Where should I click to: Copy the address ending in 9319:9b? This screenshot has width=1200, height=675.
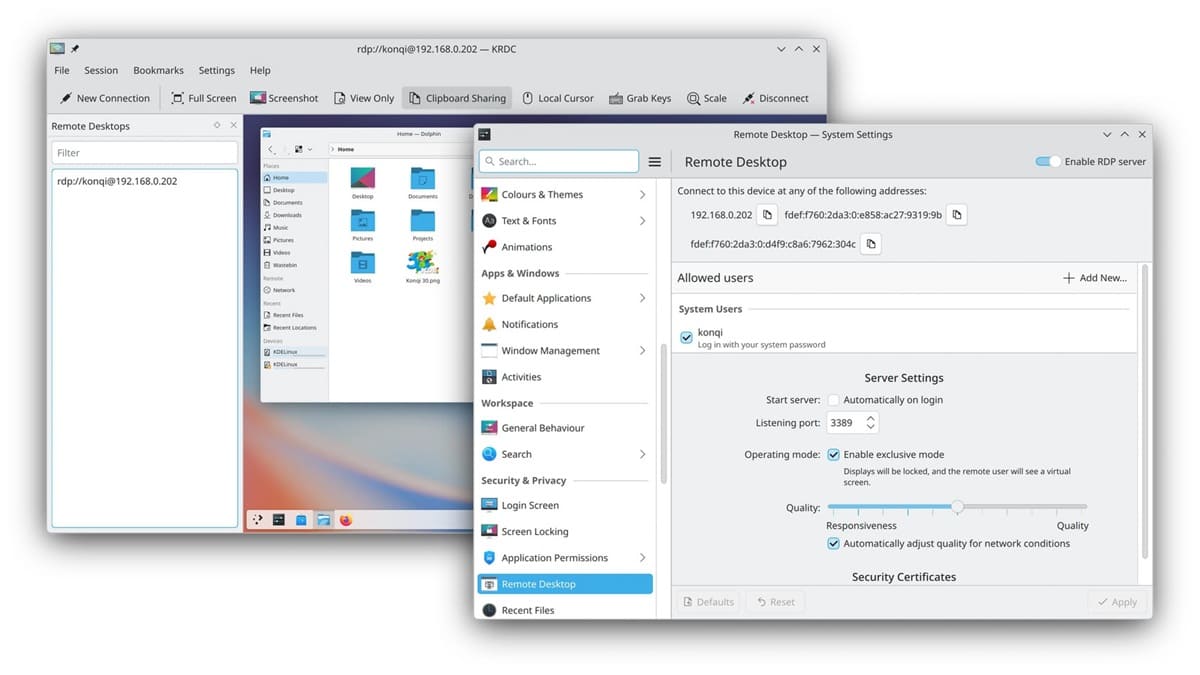coord(956,215)
